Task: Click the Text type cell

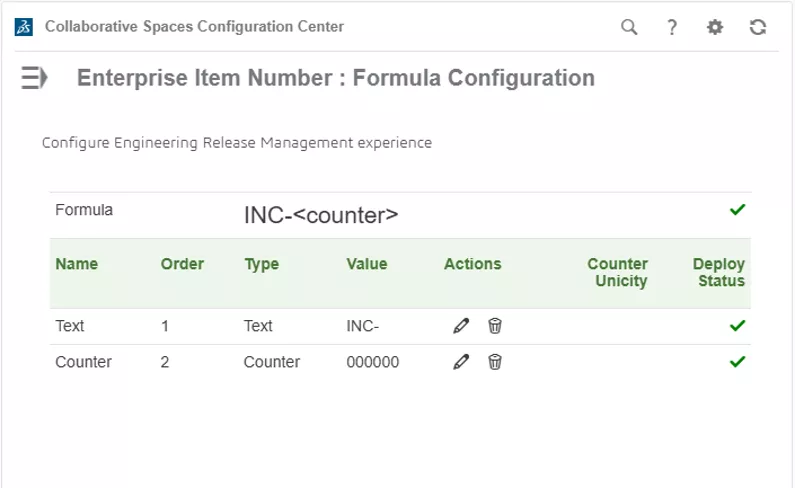Action: [258, 326]
